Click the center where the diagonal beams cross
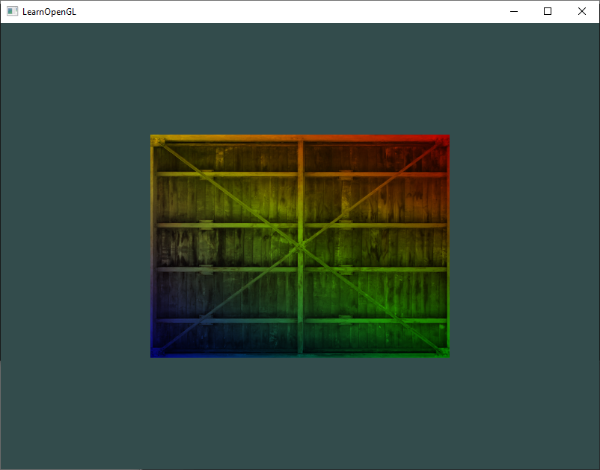This screenshot has width=600, height=470. 300,247
